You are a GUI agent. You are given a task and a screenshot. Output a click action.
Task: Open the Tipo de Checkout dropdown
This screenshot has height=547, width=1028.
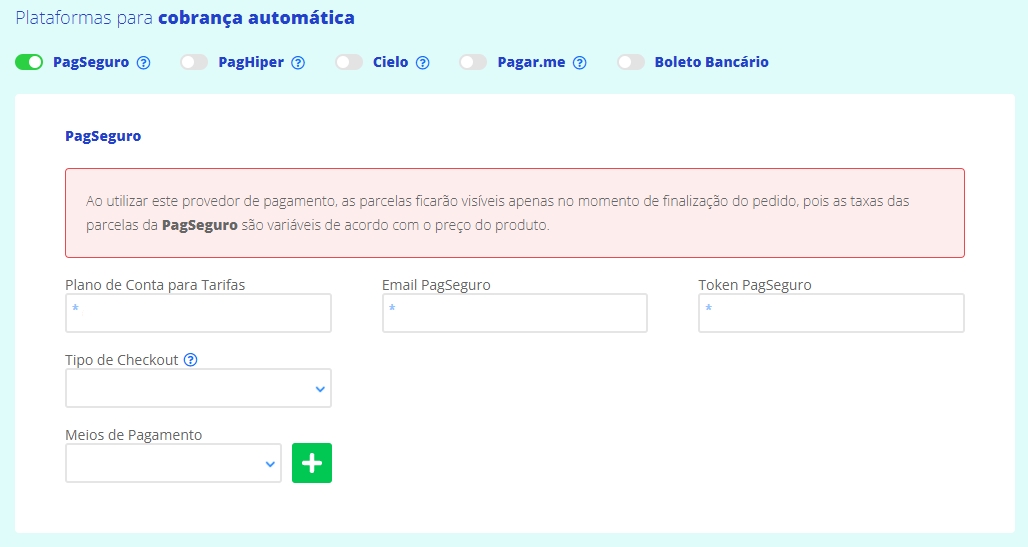(198, 388)
